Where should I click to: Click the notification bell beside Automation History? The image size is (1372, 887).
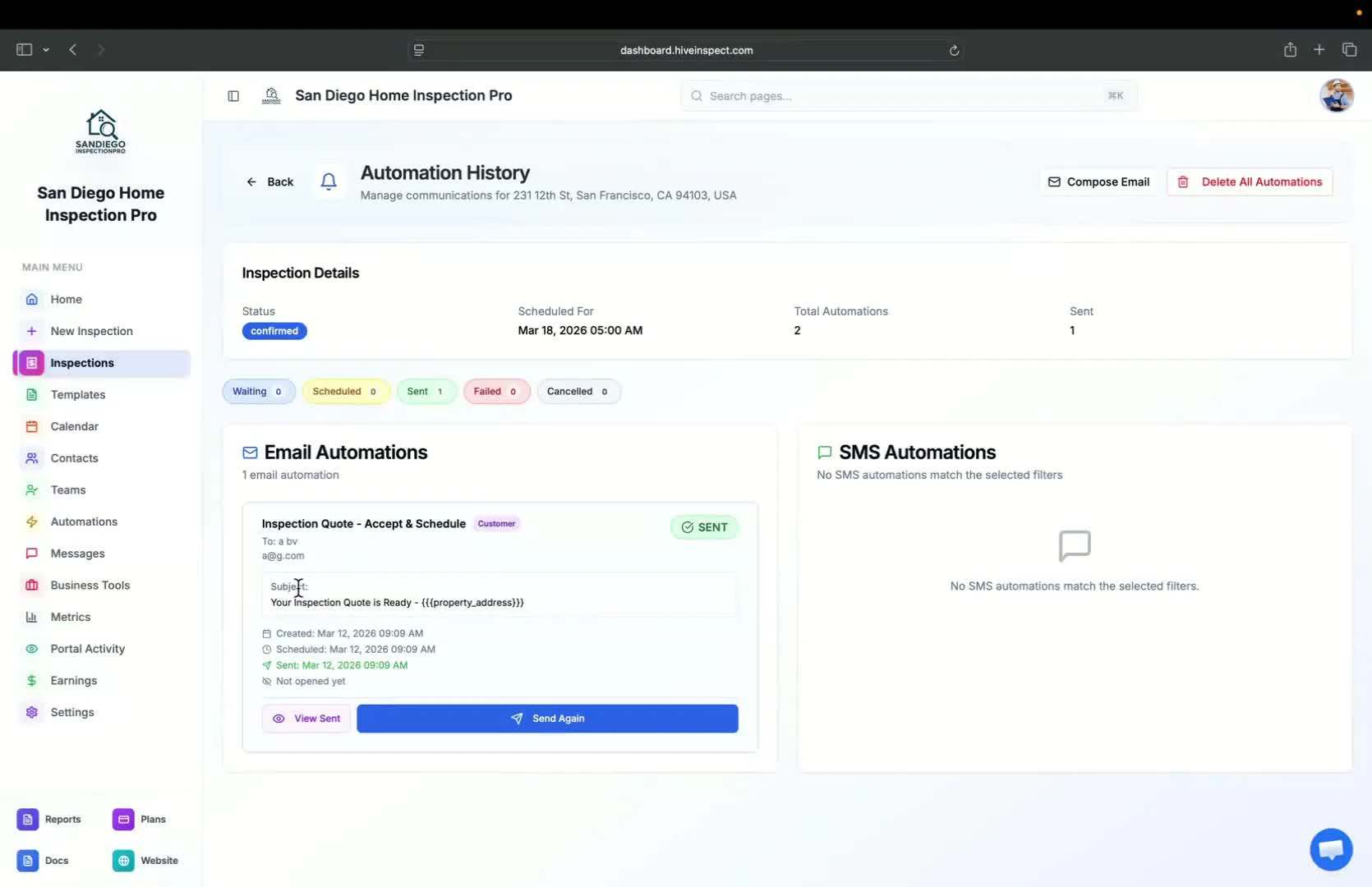[x=328, y=182]
